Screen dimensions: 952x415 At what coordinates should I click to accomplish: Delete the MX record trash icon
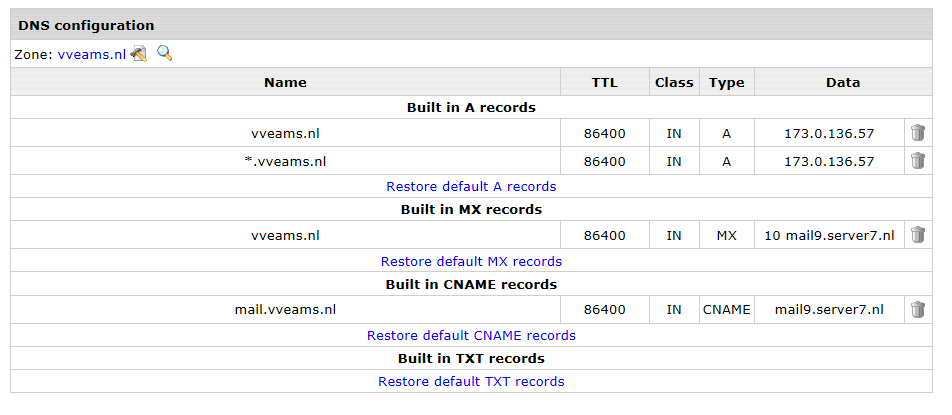pyautogui.click(x=917, y=235)
